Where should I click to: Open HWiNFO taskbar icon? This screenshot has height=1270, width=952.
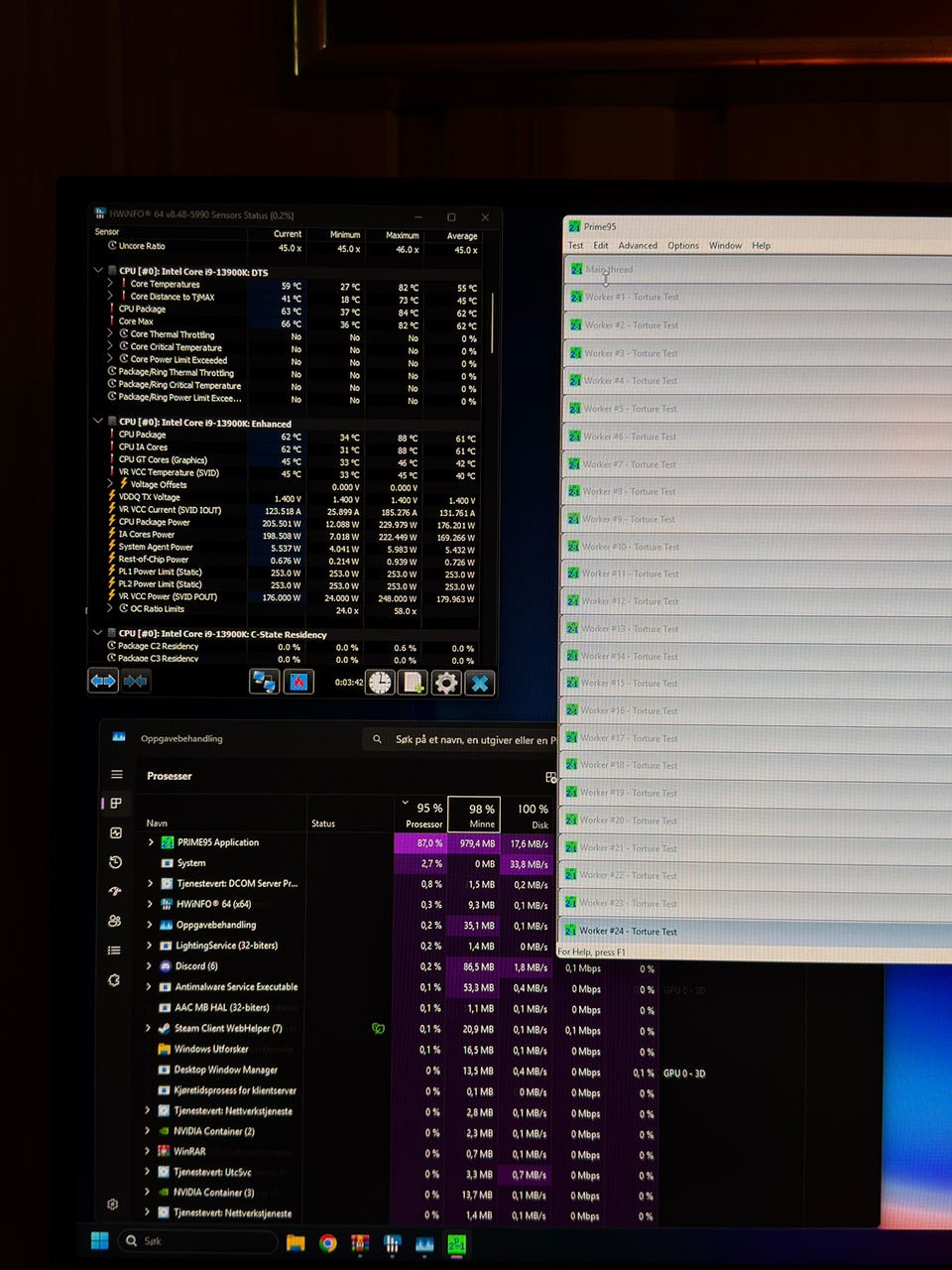393,1243
